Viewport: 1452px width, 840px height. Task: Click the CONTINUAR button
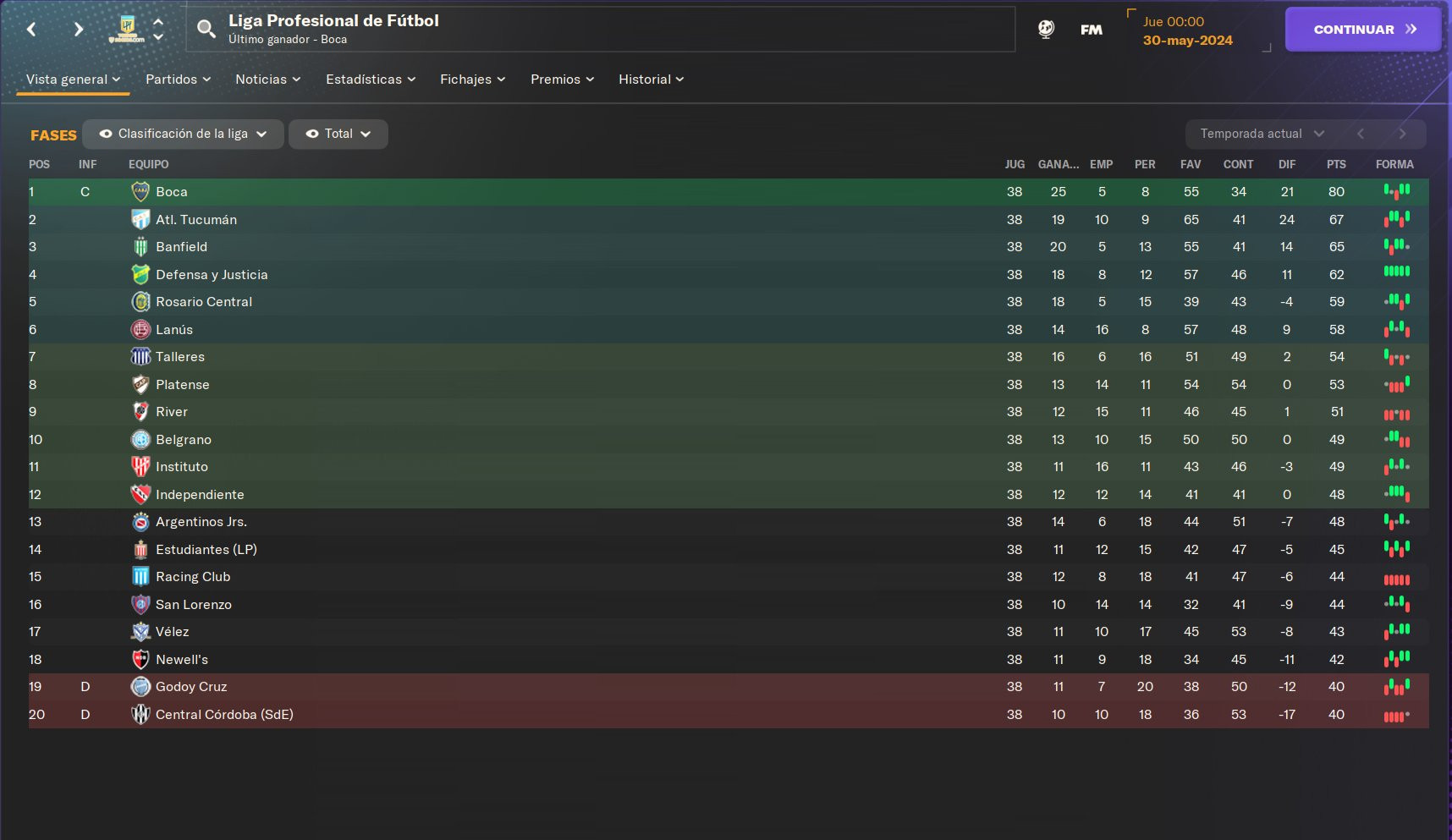(x=1363, y=30)
